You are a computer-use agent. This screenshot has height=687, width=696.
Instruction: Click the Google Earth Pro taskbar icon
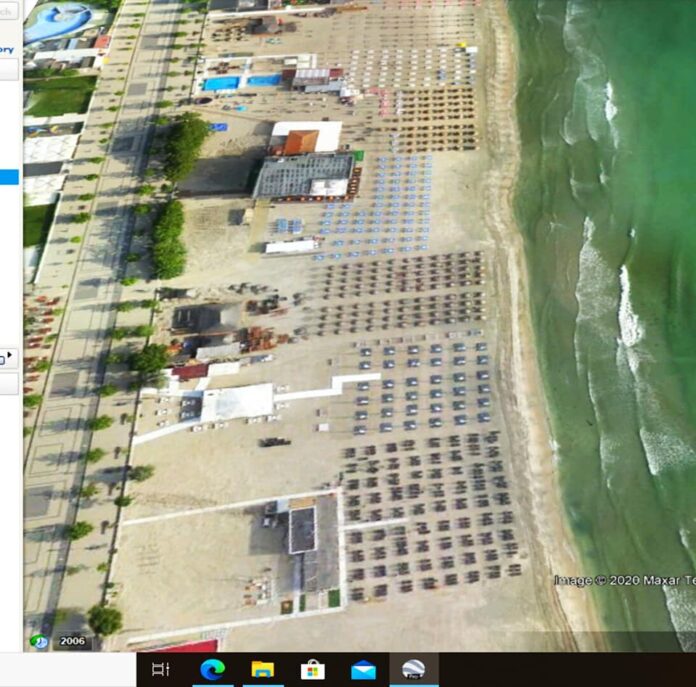(x=413, y=670)
